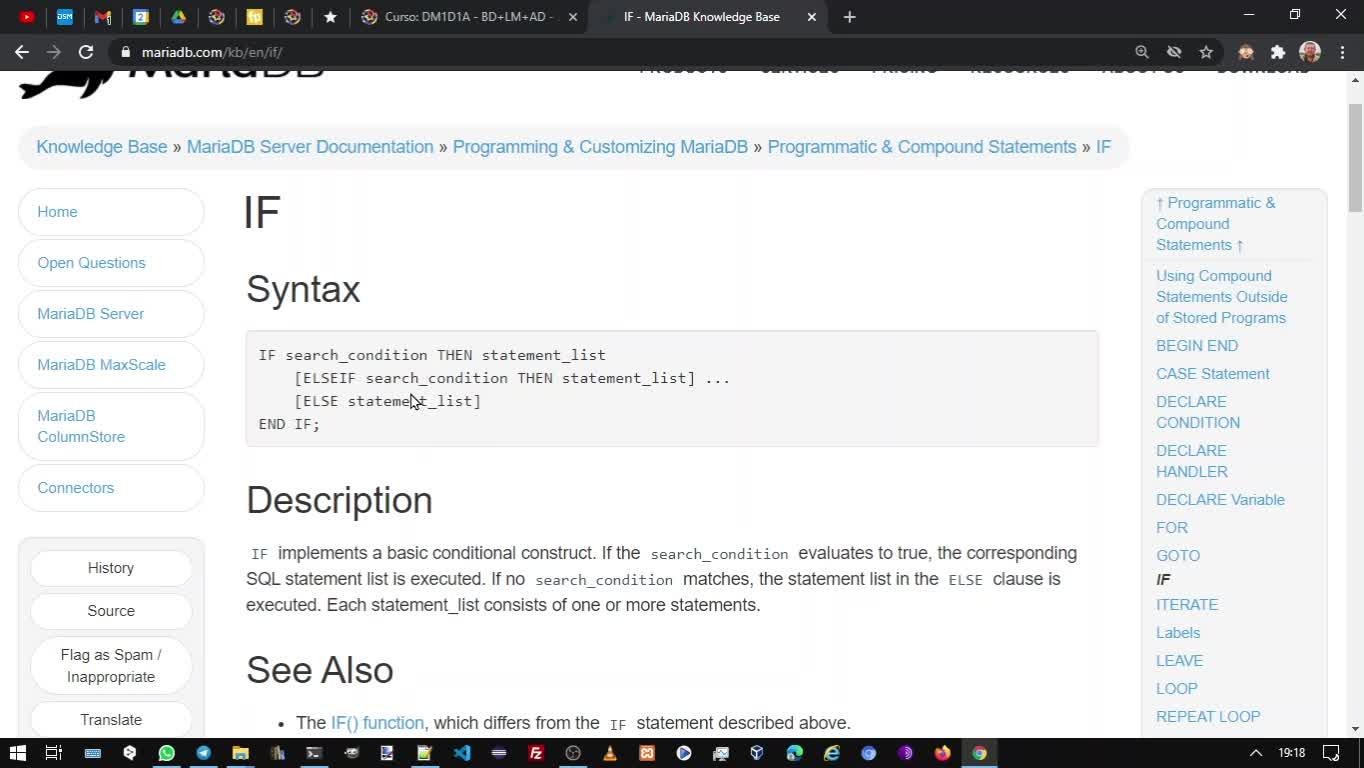Open FileZilla from the taskbar

pos(536,753)
